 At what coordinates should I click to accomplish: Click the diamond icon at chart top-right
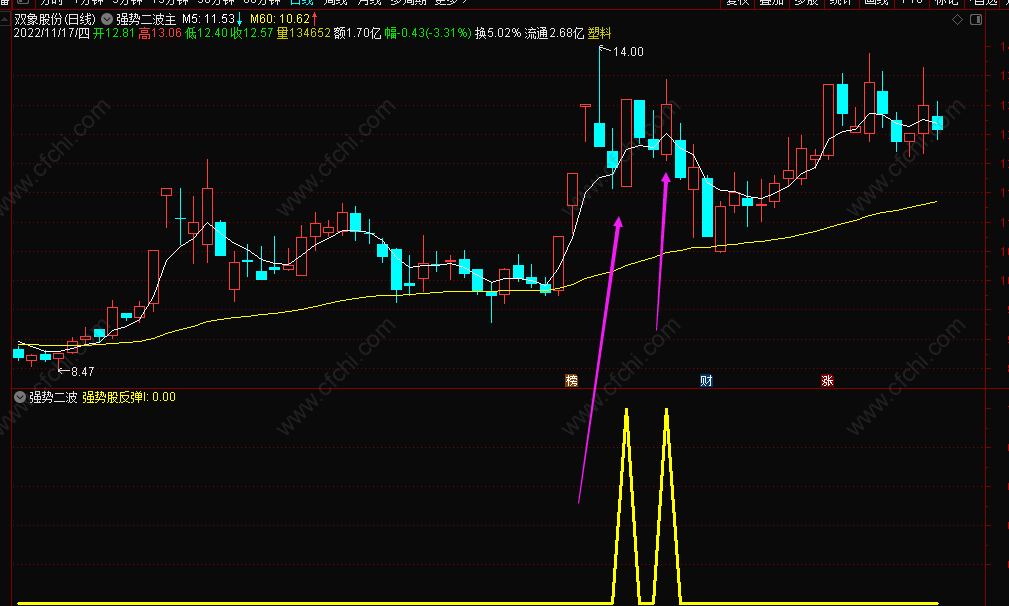(x=958, y=20)
